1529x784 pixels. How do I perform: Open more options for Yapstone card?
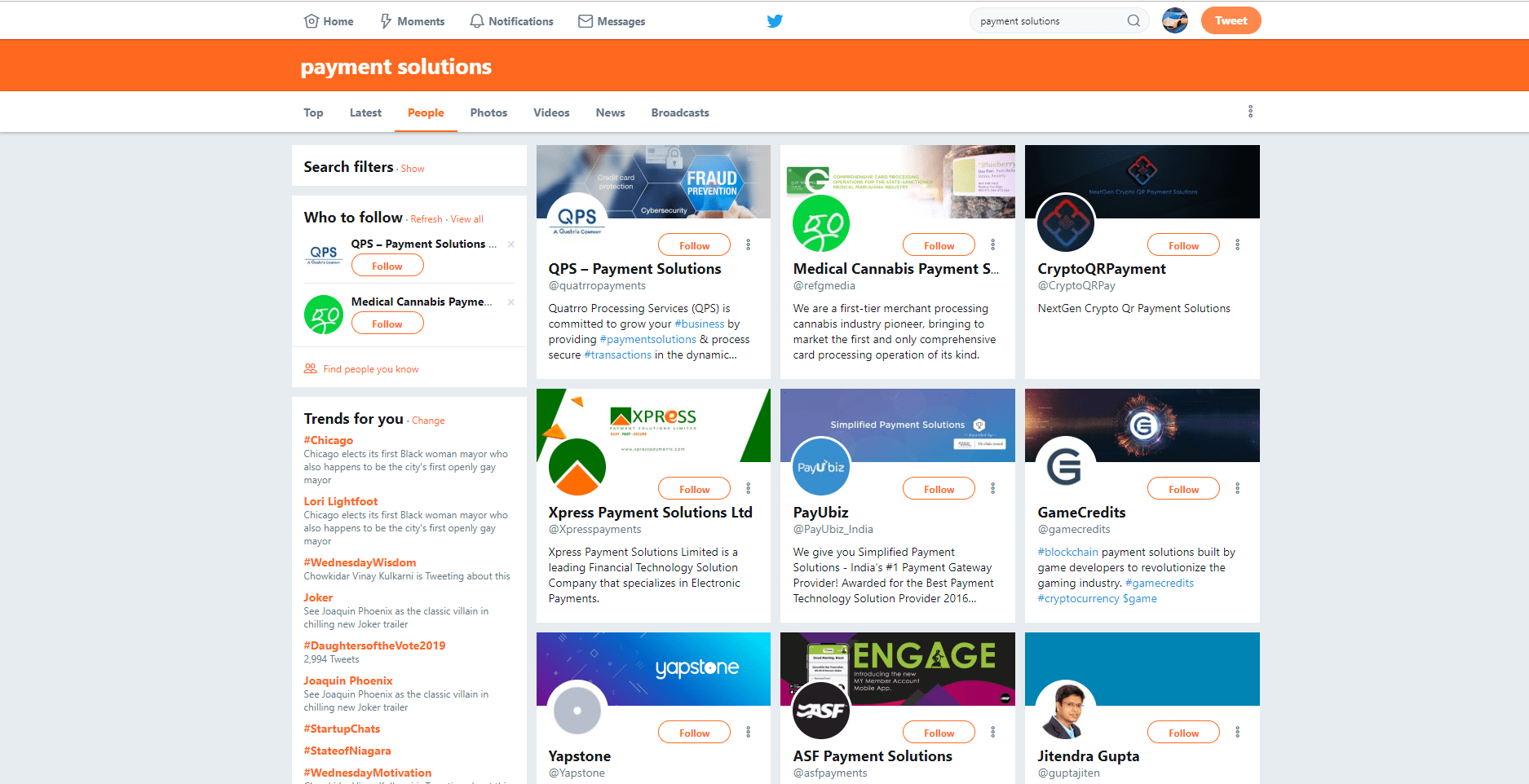click(748, 732)
